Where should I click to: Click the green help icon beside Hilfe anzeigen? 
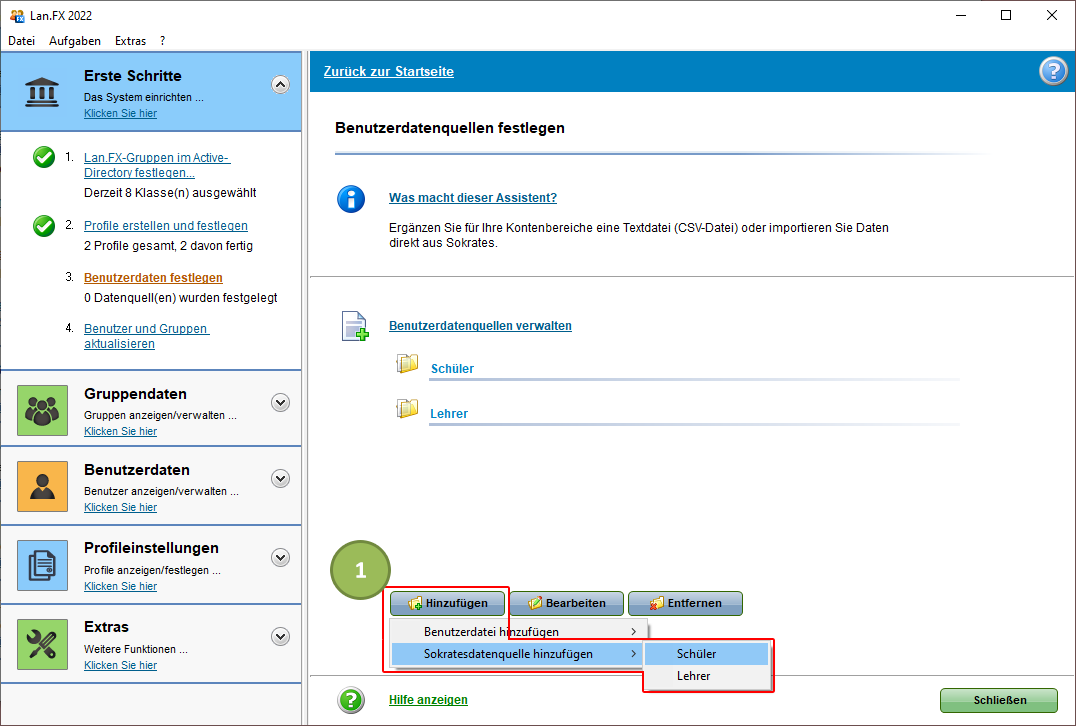coord(351,701)
